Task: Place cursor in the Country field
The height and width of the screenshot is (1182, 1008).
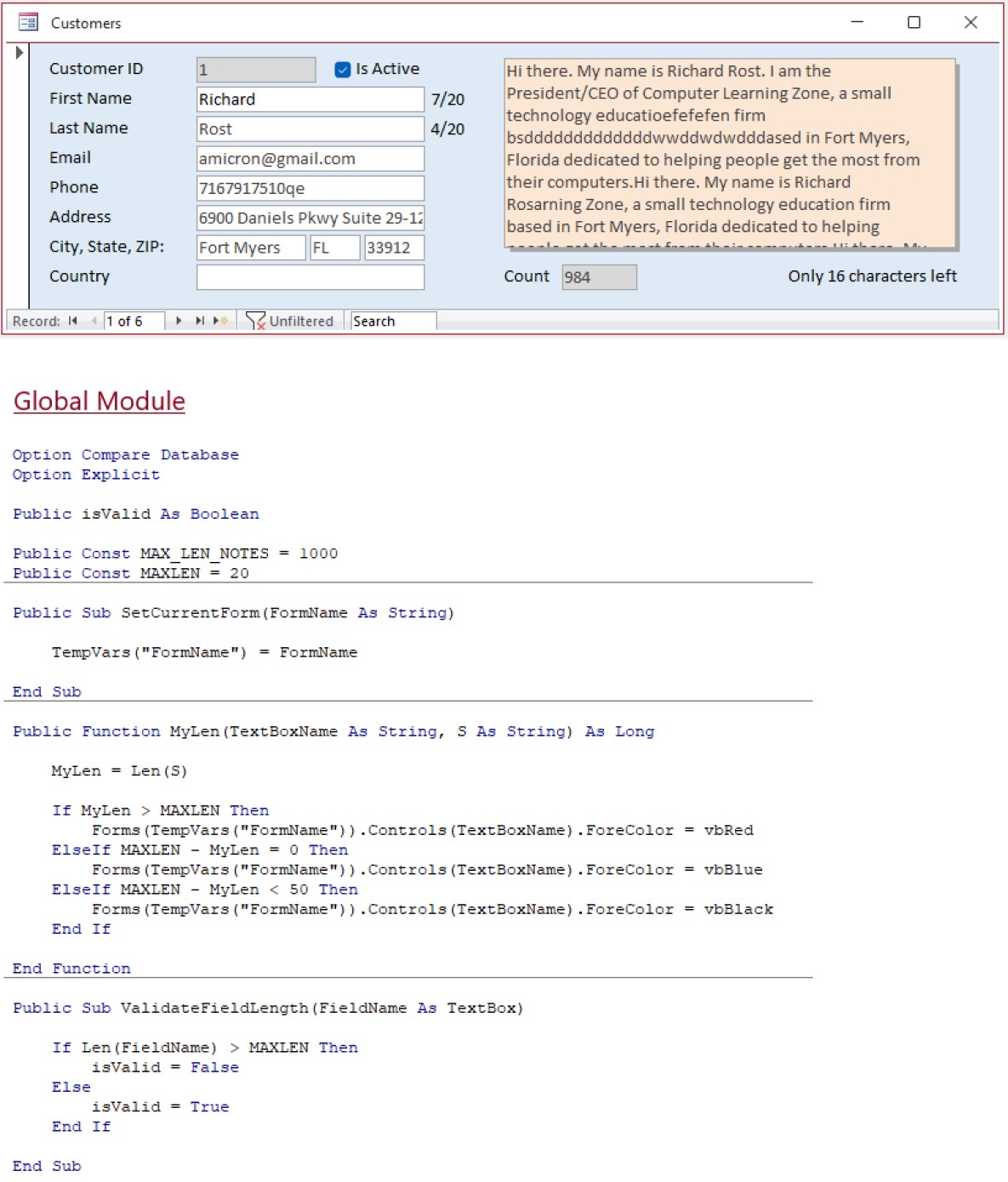Action: [309, 276]
